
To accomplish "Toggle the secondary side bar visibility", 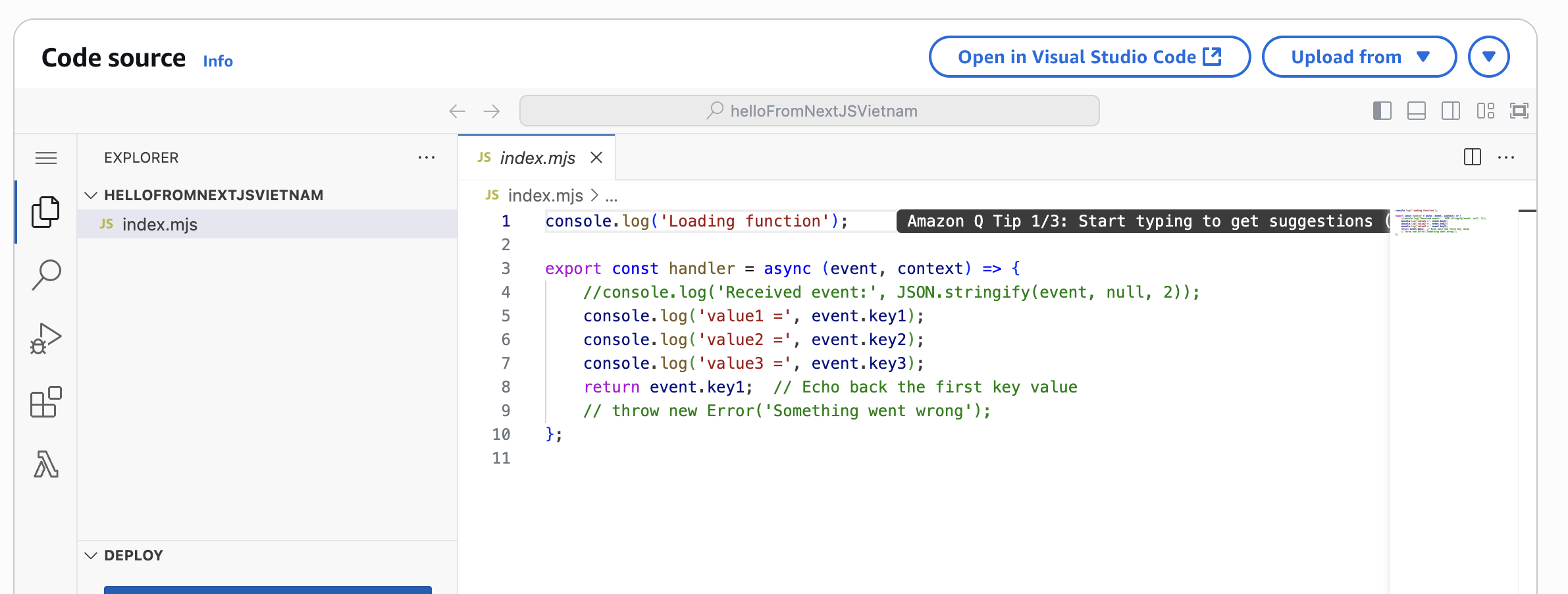I will [1450, 111].
